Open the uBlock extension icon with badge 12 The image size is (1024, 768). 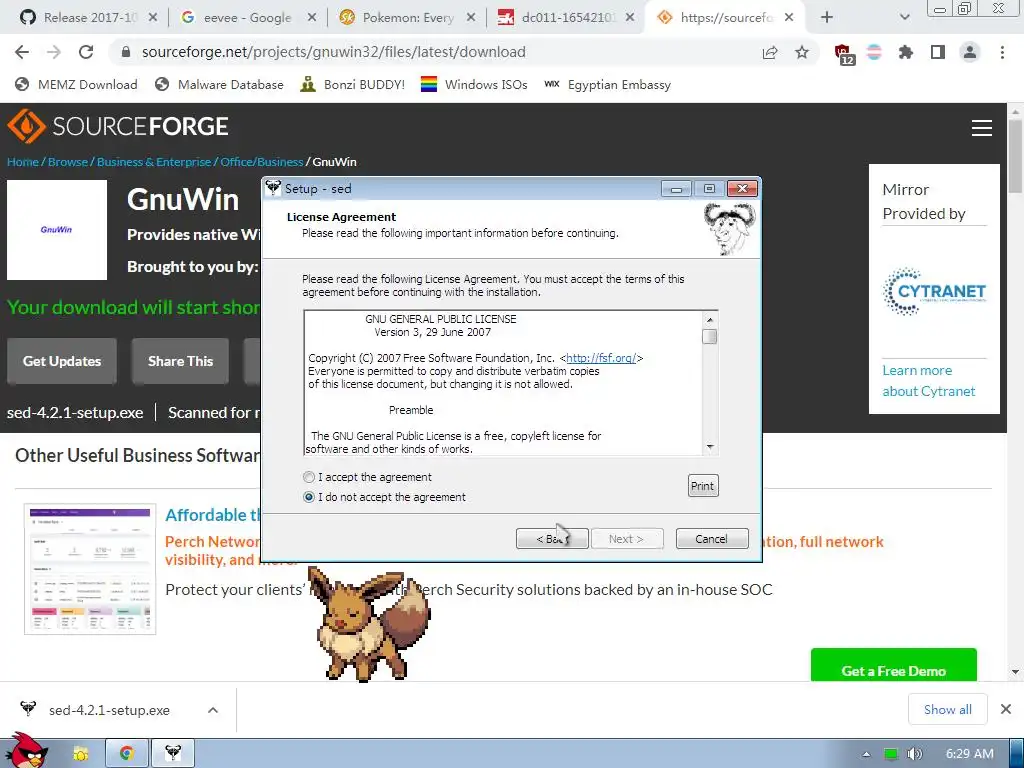coord(843,53)
